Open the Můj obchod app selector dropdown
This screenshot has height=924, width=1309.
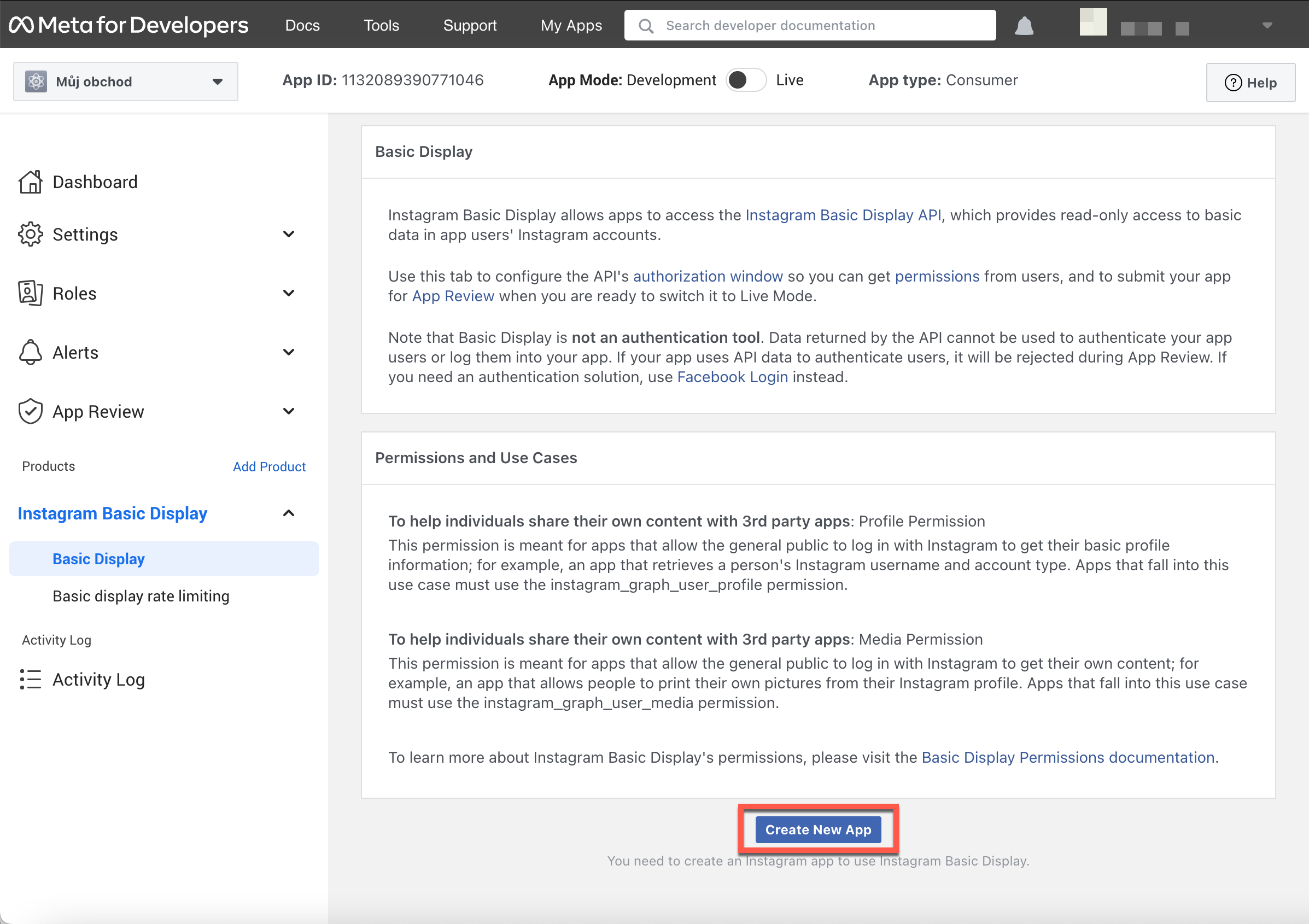(x=125, y=81)
